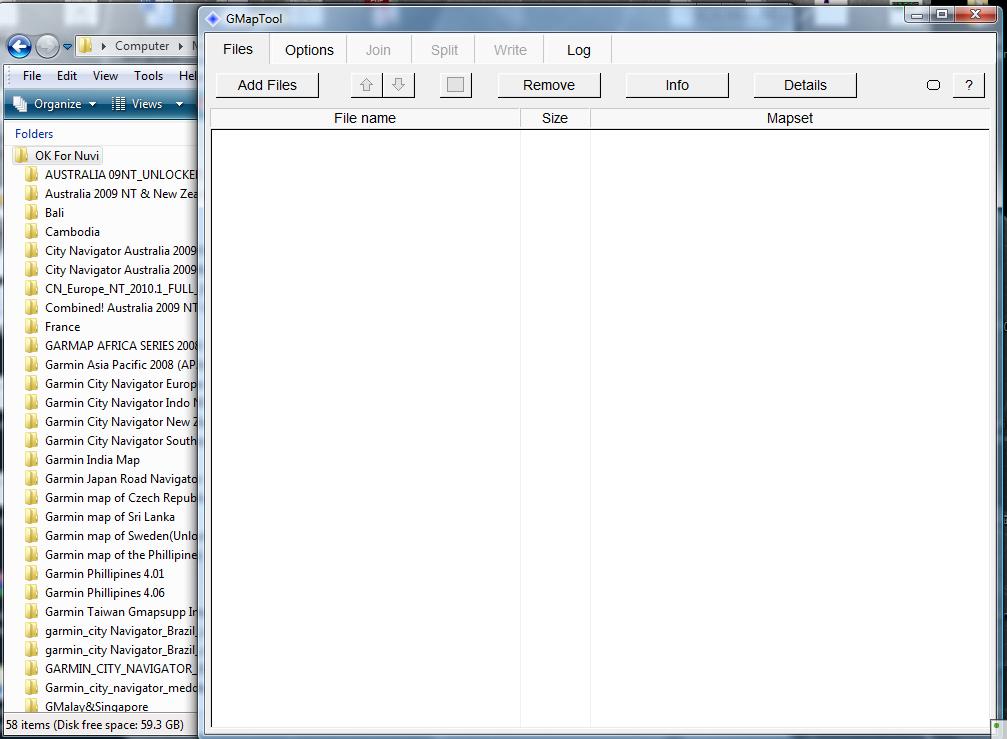Screen dimensions: 1007x739
Task: Switch to the Options tab
Action: point(309,50)
